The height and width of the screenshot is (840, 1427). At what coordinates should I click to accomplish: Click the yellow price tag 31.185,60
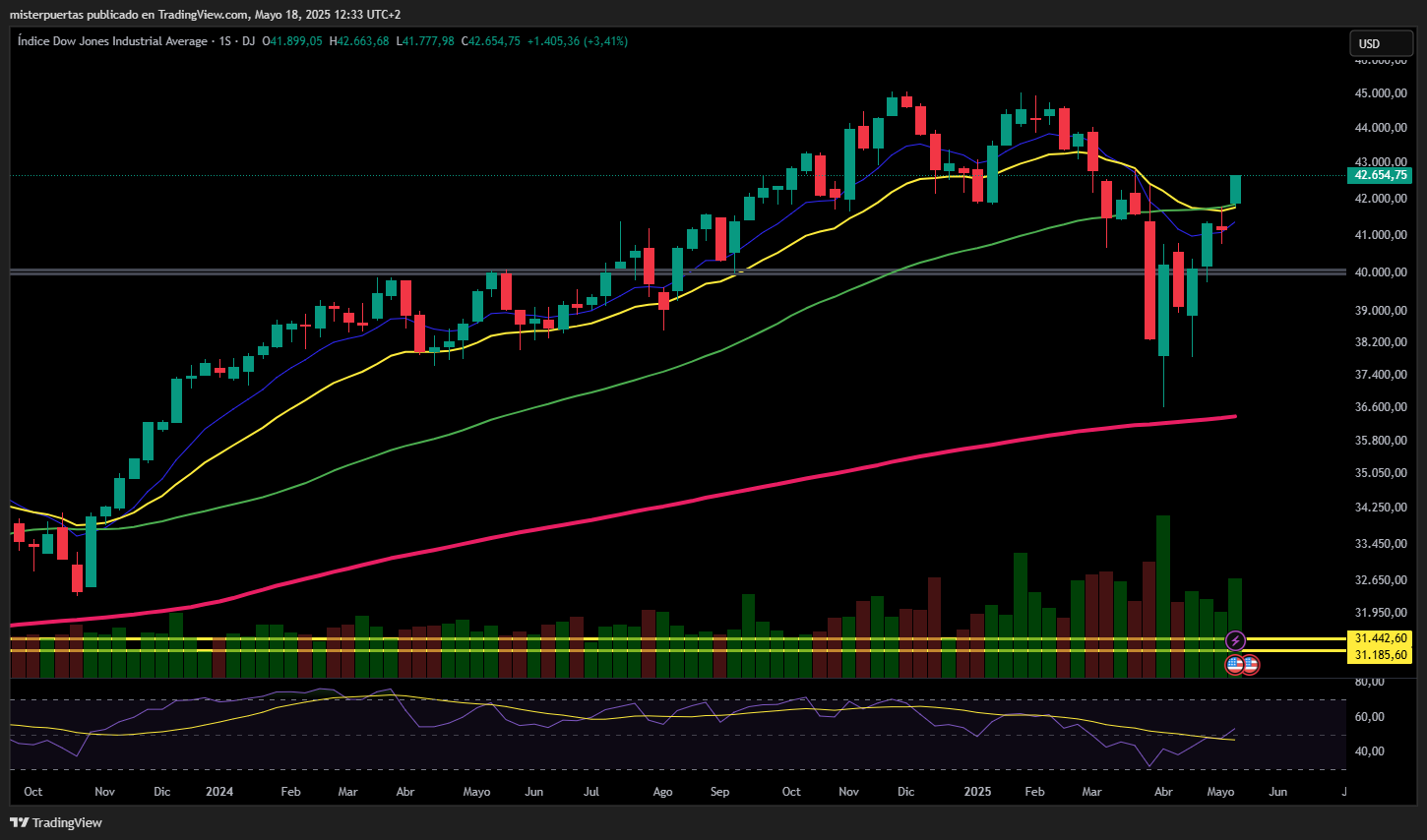coord(1379,654)
